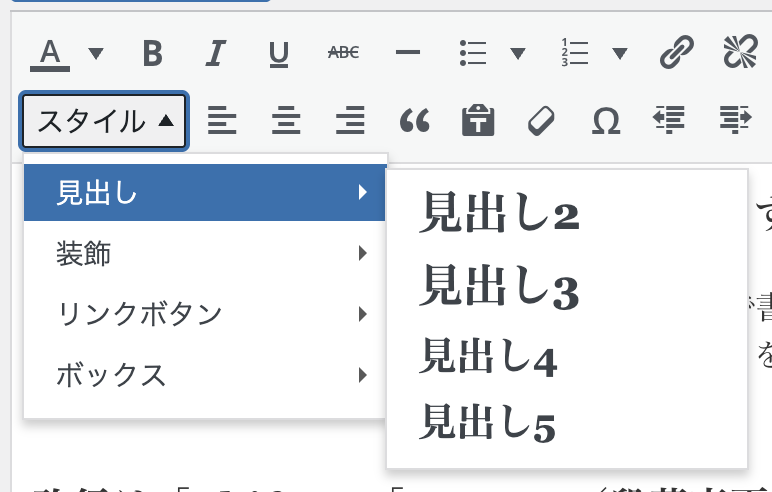Remove link with the unlink icon

(x=741, y=53)
